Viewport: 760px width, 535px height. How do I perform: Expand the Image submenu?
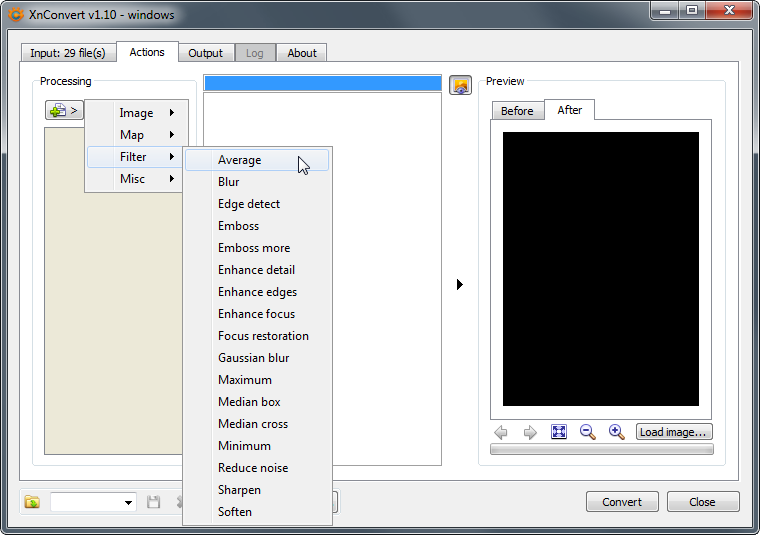click(x=136, y=113)
